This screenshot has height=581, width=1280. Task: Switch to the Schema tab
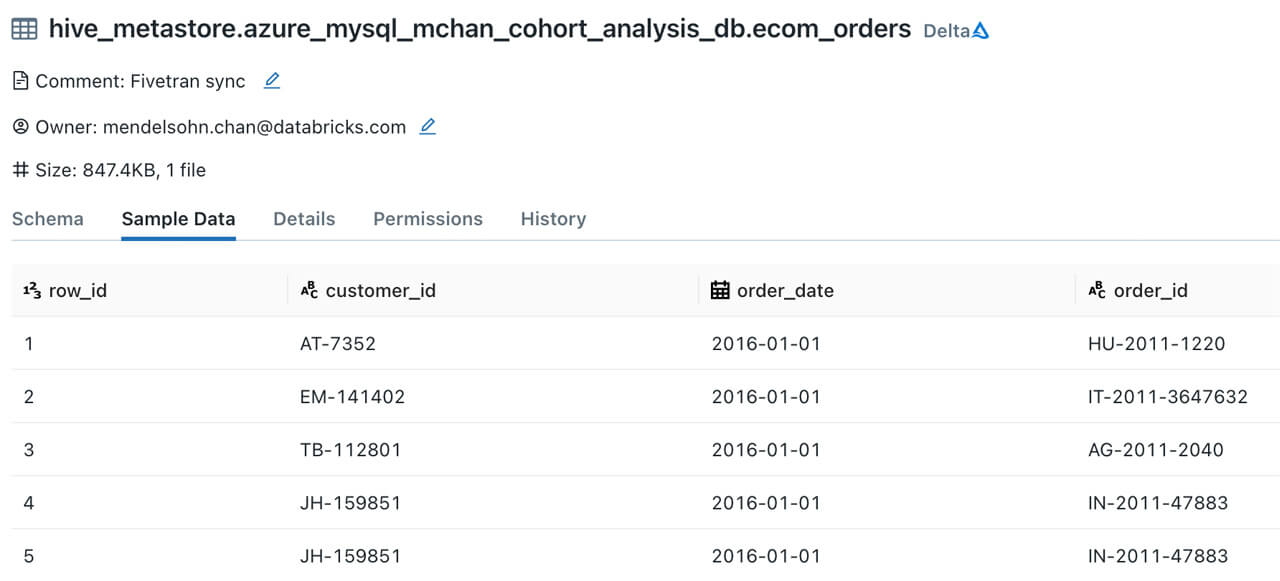tap(48, 219)
